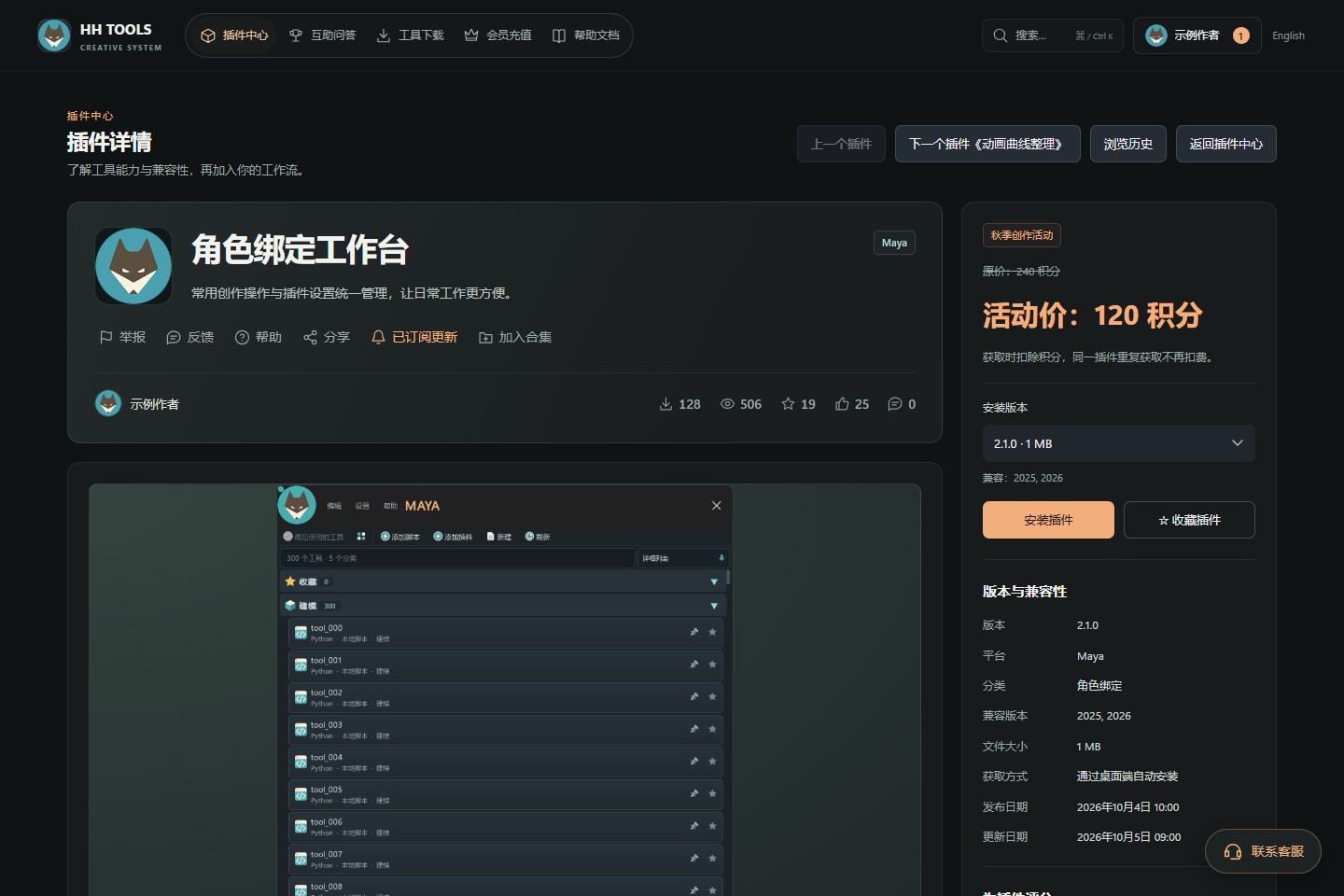Go to the 互助问答 section
This screenshot has height=896, width=1344.
(323, 35)
